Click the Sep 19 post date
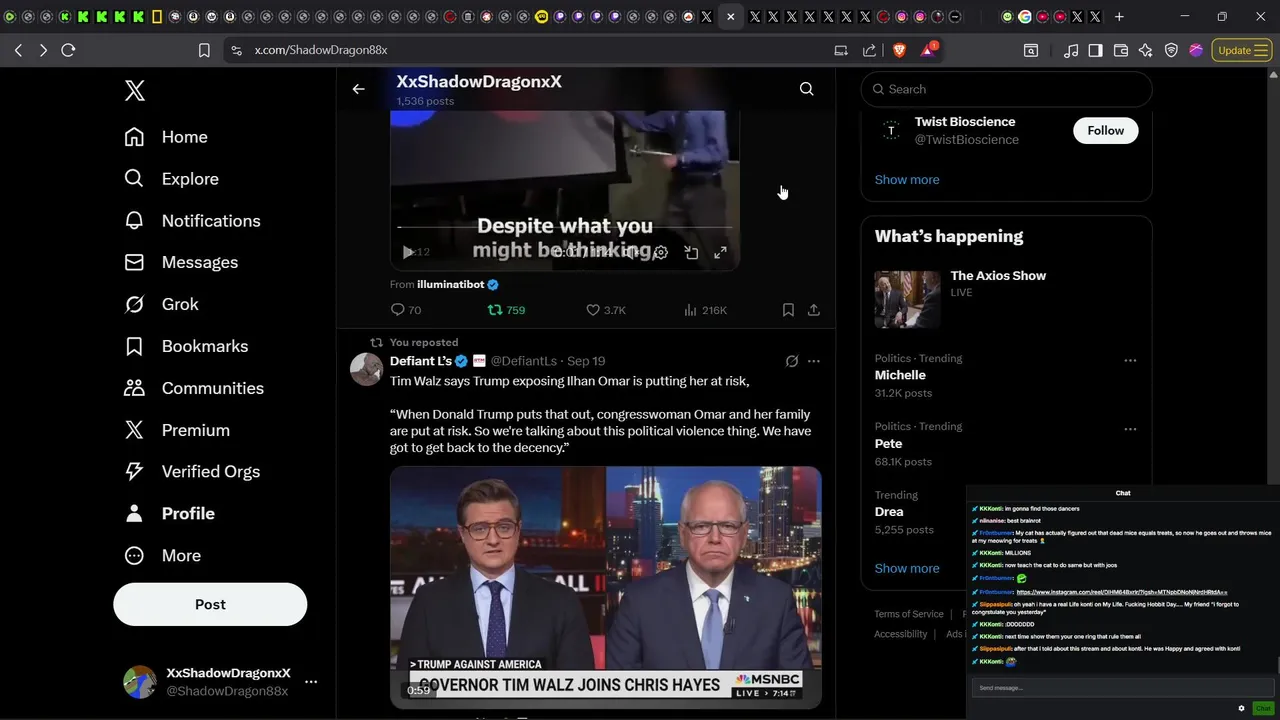 pyautogui.click(x=586, y=361)
